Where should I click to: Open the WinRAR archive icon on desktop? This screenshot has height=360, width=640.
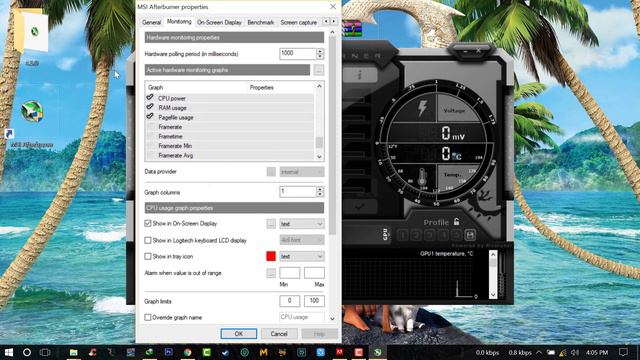tap(352, 29)
